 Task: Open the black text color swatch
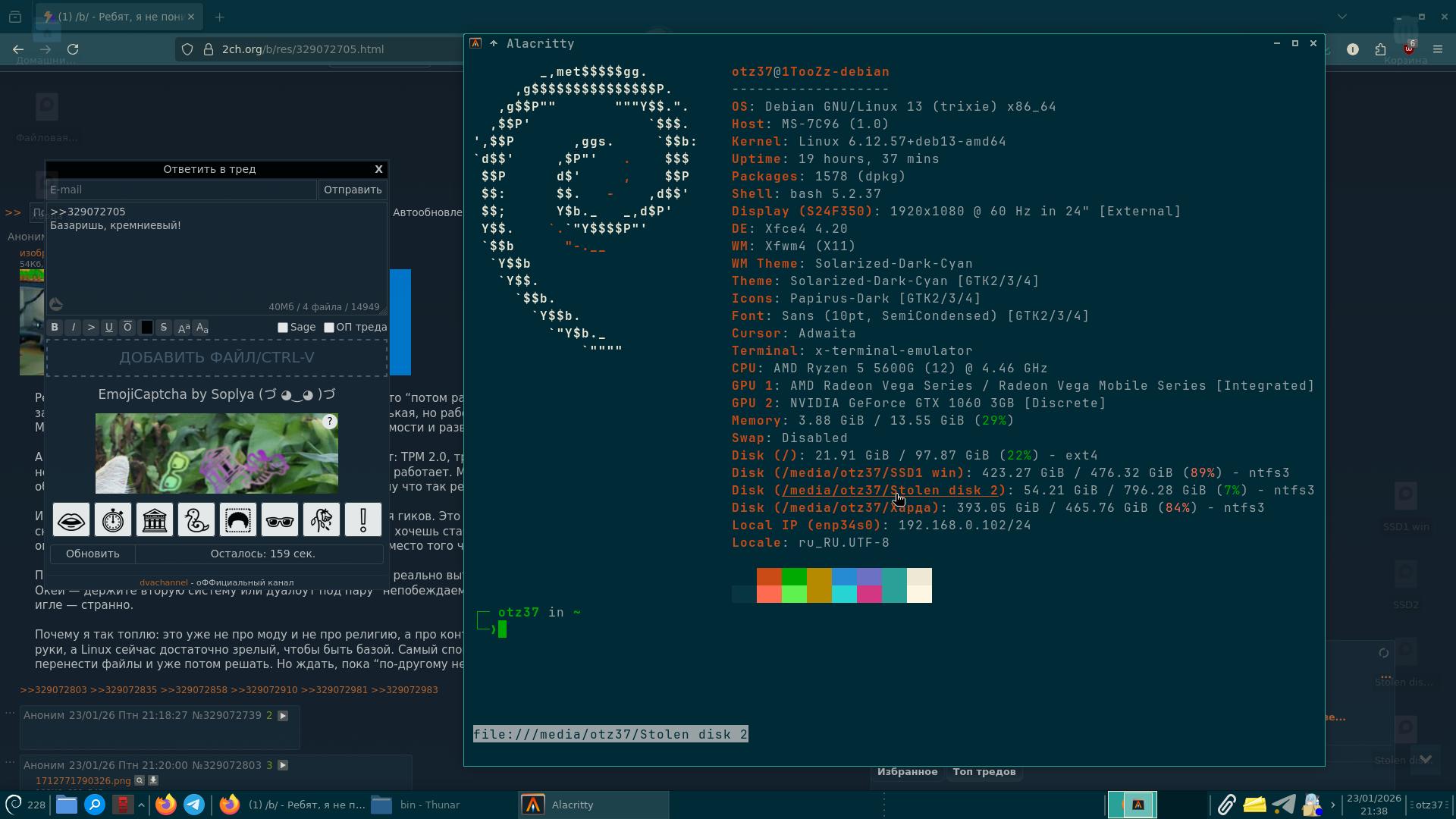click(146, 328)
